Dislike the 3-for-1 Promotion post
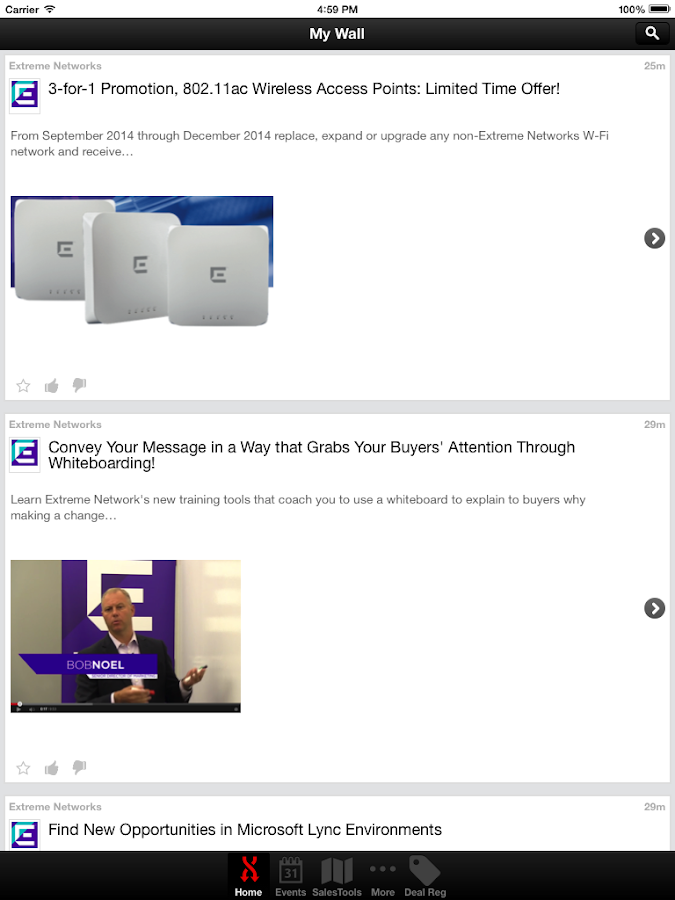The height and width of the screenshot is (900, 675). pos(79,386)
